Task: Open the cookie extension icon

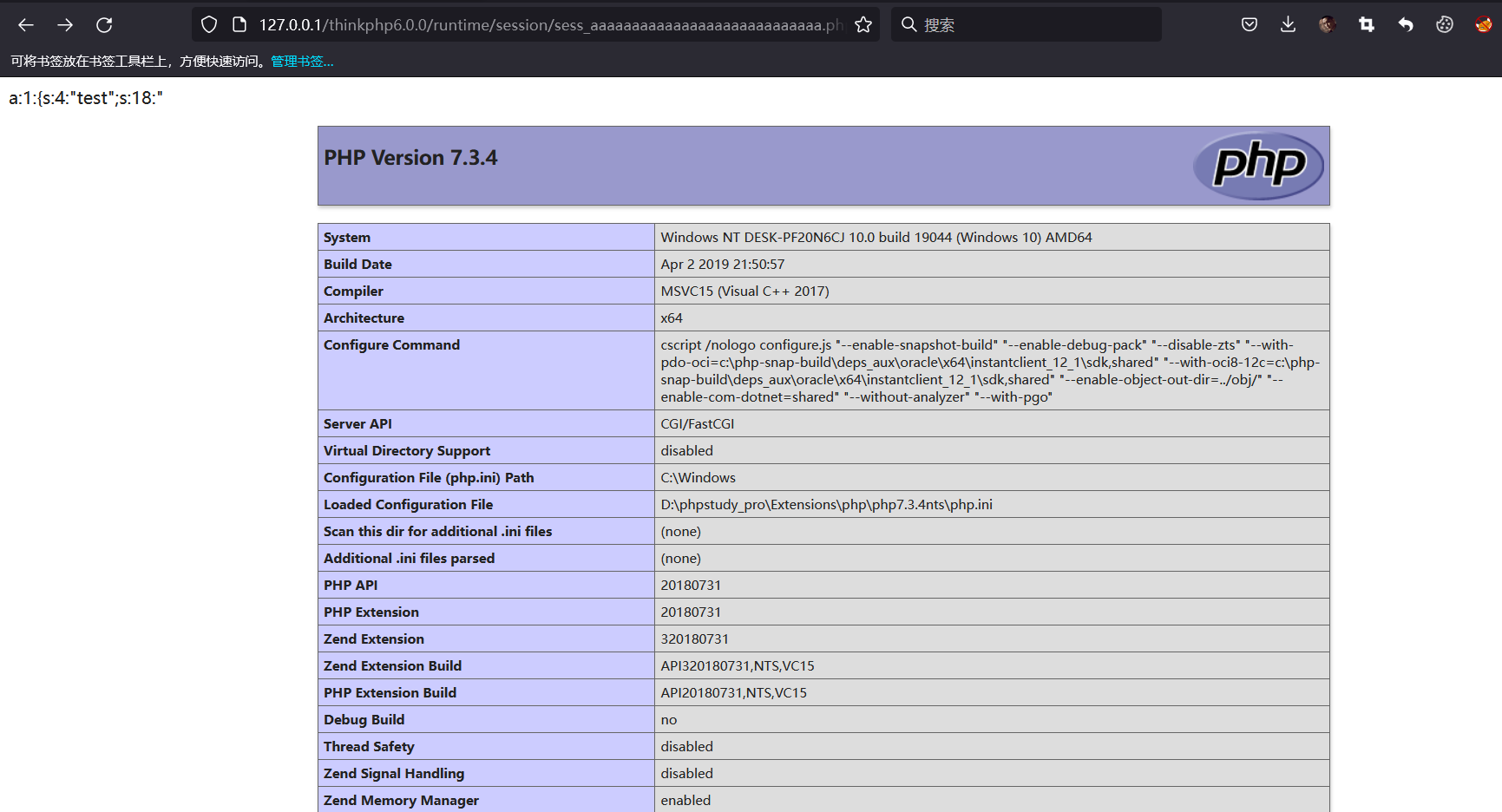Action: [x=1445, y=25]
